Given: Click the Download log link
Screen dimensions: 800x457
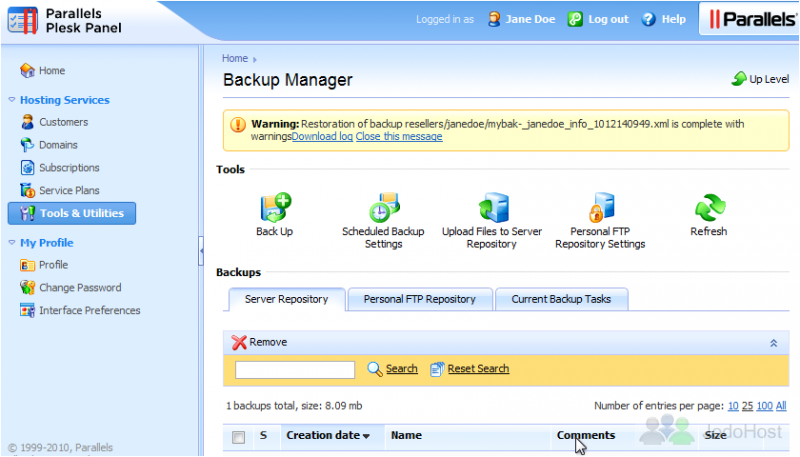Looking at the screenshot, I should tap(322, 136).
